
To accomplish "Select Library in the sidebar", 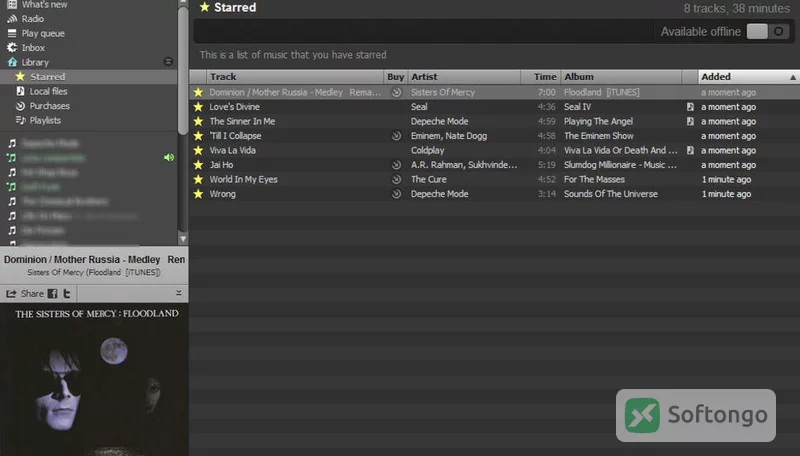I will [35, 62].
